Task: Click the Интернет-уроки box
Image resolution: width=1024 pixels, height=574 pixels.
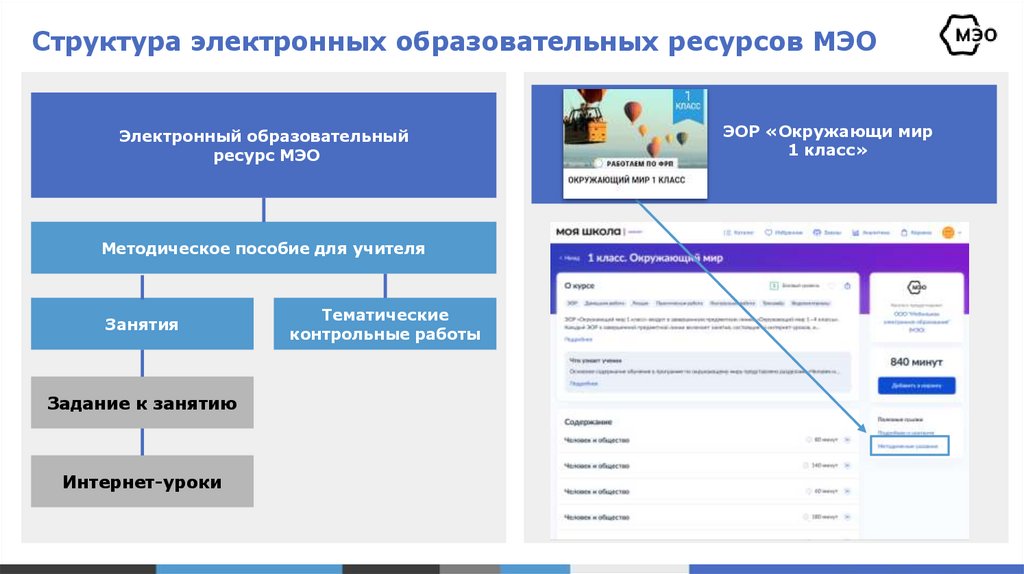Action: (142, 481)
